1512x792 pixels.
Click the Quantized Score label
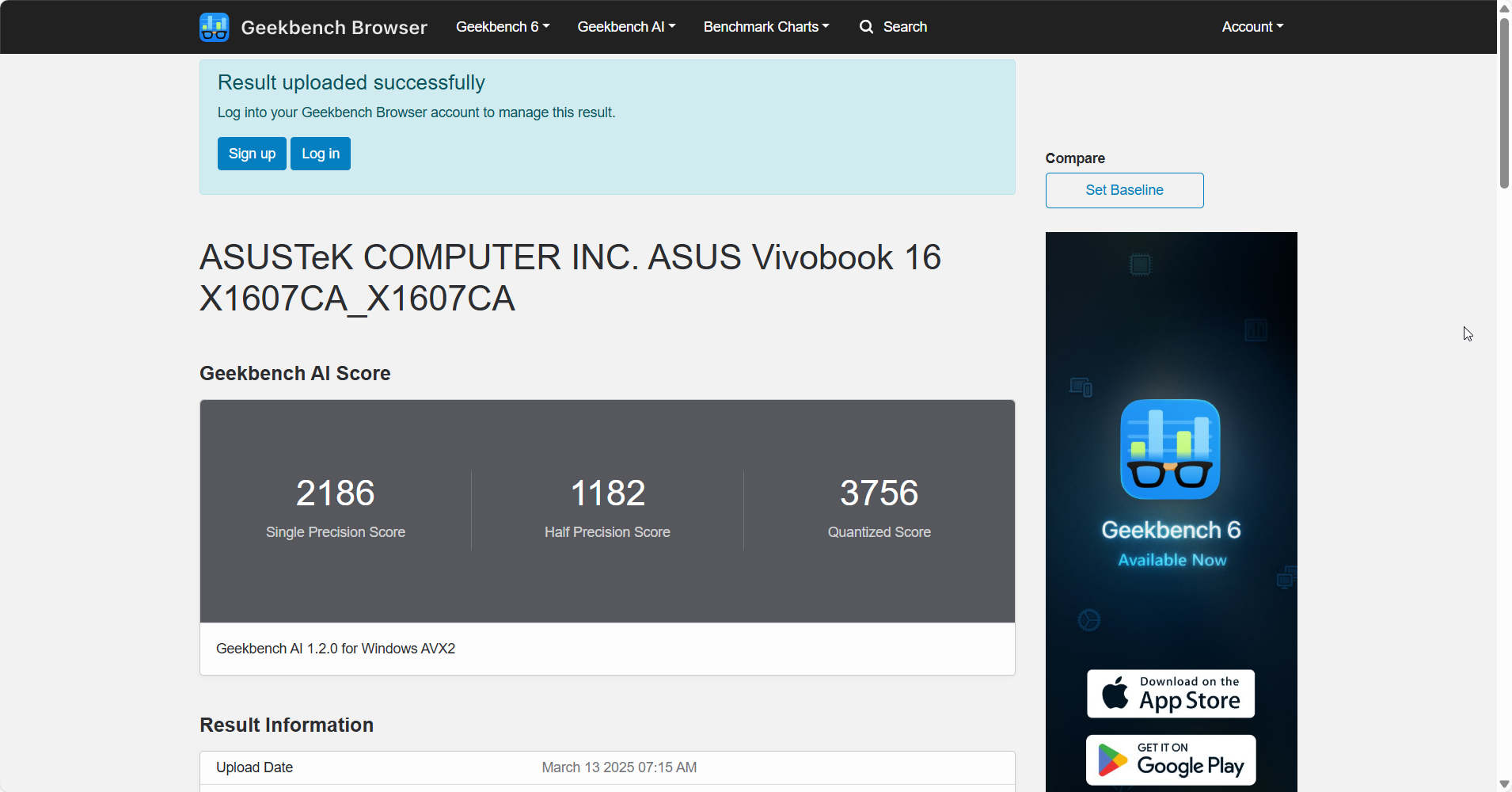[879, 532]
